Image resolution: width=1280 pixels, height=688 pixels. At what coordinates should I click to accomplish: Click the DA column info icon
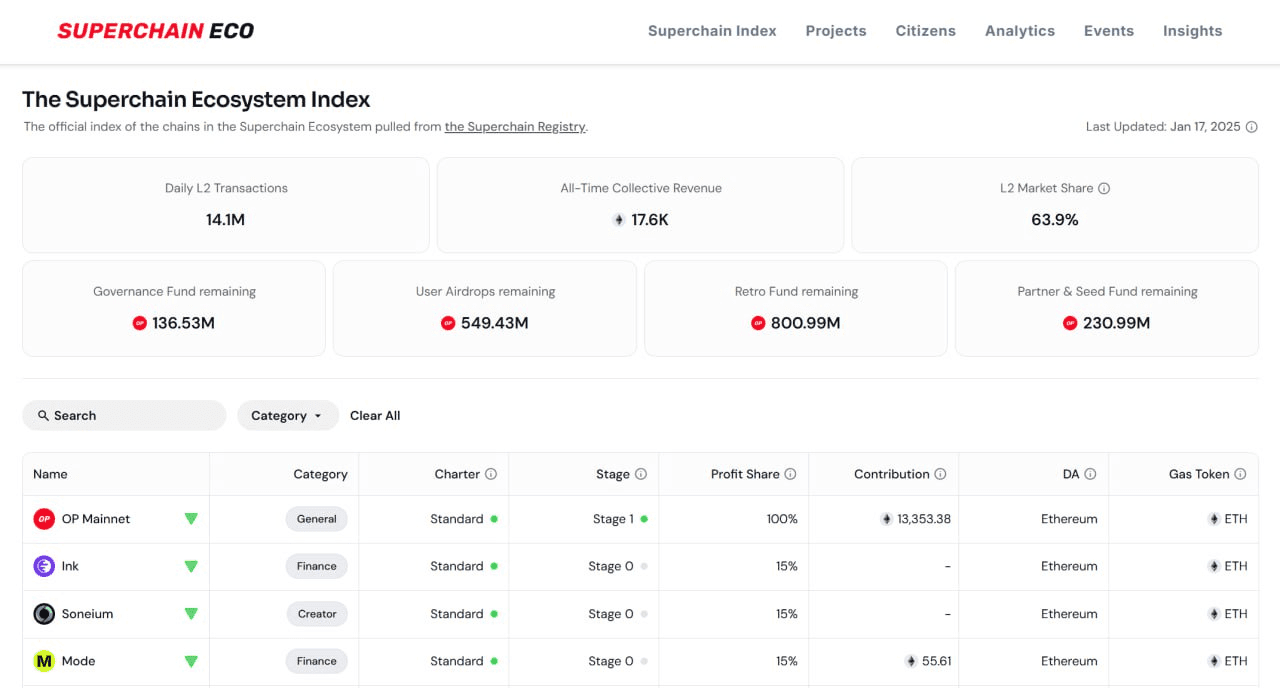click(x=1090, y=474)
